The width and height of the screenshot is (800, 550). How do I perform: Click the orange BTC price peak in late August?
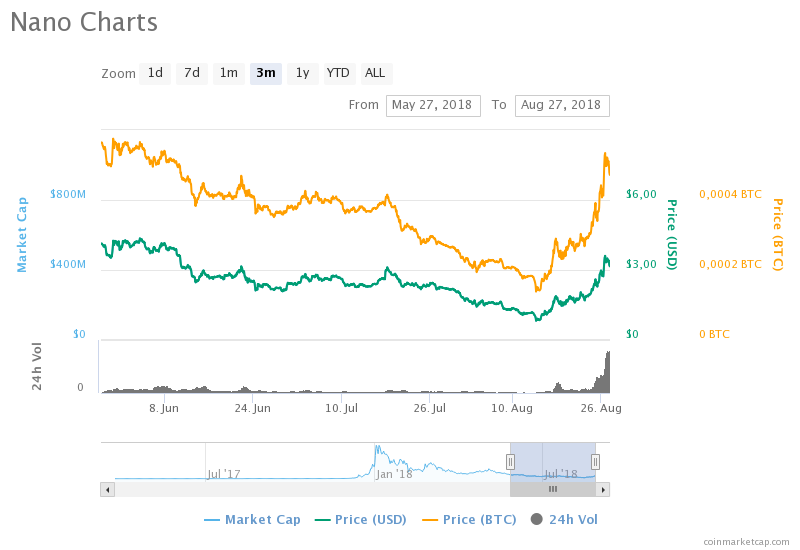pyautogui.click(x=606, y=156)
